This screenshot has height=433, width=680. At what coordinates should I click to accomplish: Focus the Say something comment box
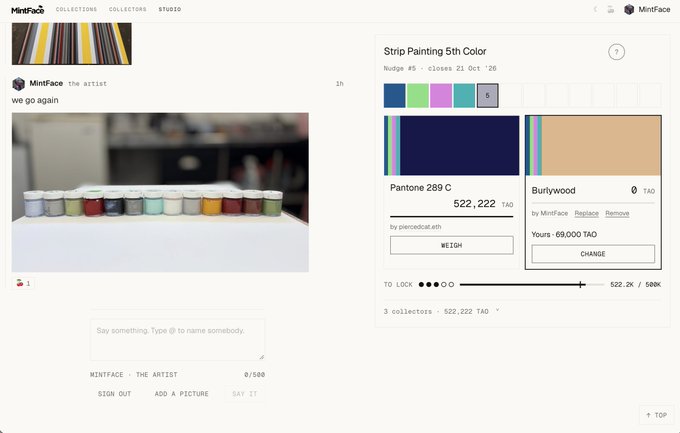tap(177, 340)
